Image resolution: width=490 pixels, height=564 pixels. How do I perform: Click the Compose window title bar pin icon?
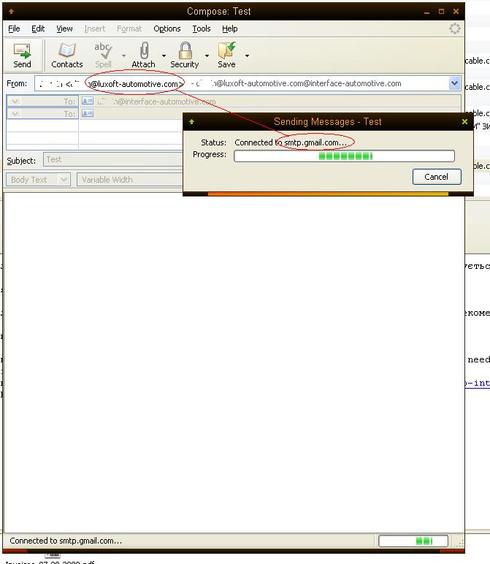point(11,12)
